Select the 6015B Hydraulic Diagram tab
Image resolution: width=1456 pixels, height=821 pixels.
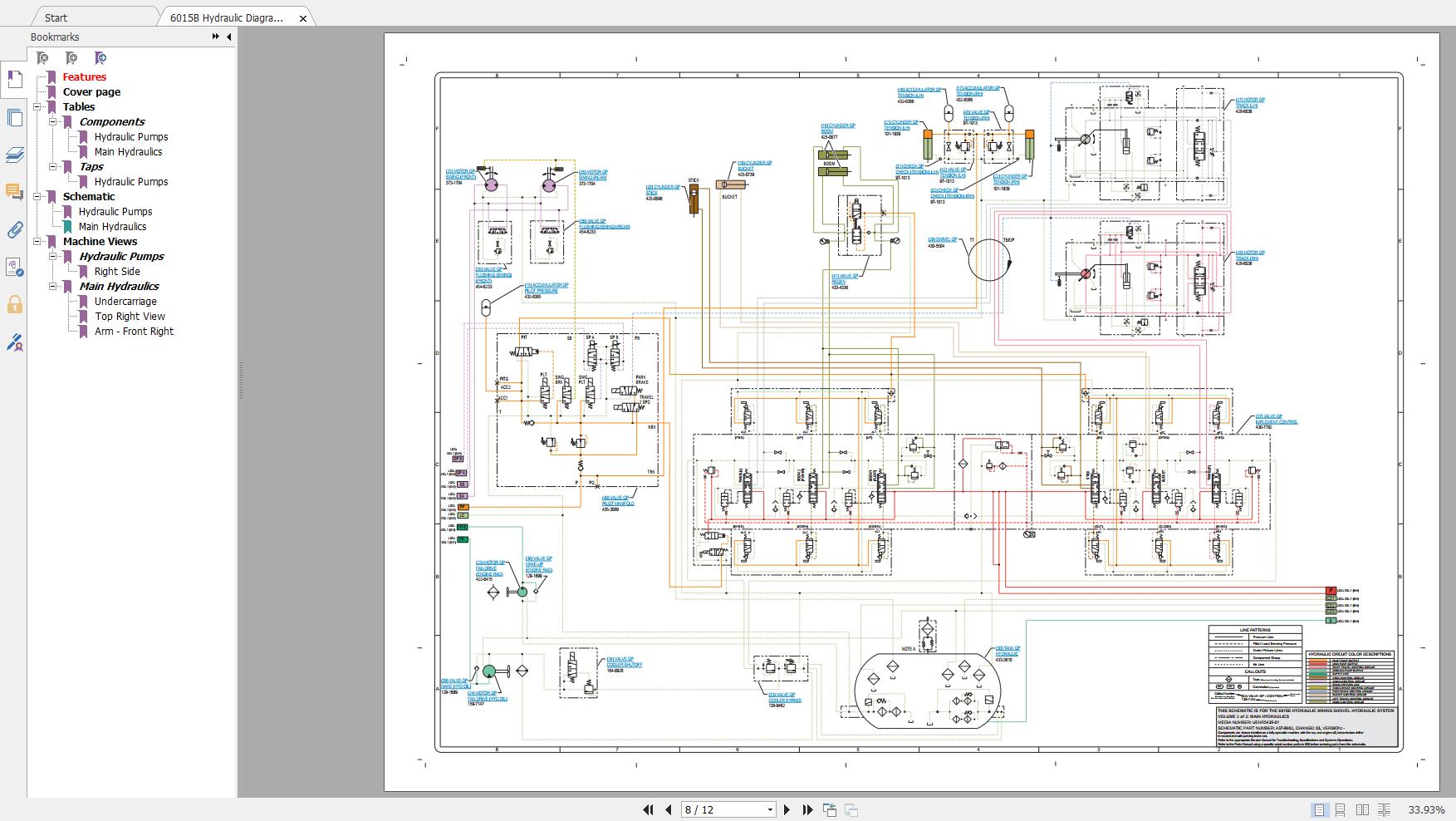(x=226, y=17)
